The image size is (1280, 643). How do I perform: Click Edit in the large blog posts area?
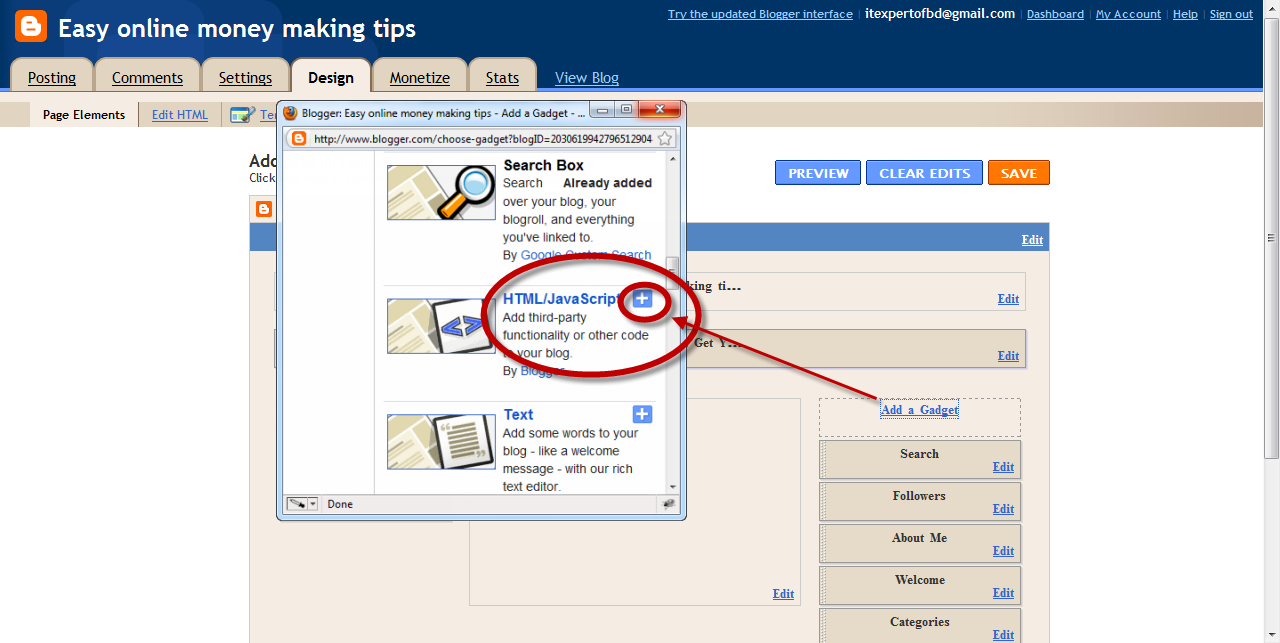click(783, 594)
